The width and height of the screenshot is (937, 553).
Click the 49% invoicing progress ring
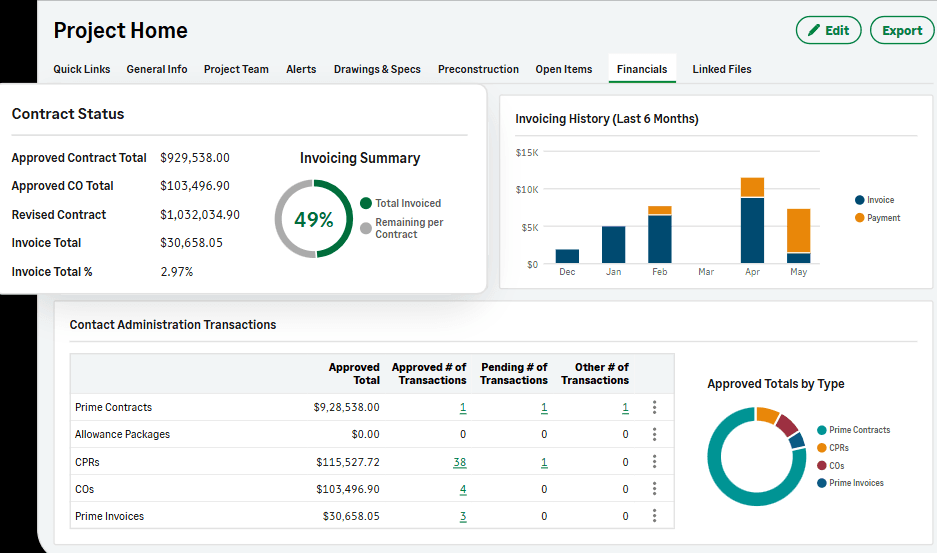[314, 219]
